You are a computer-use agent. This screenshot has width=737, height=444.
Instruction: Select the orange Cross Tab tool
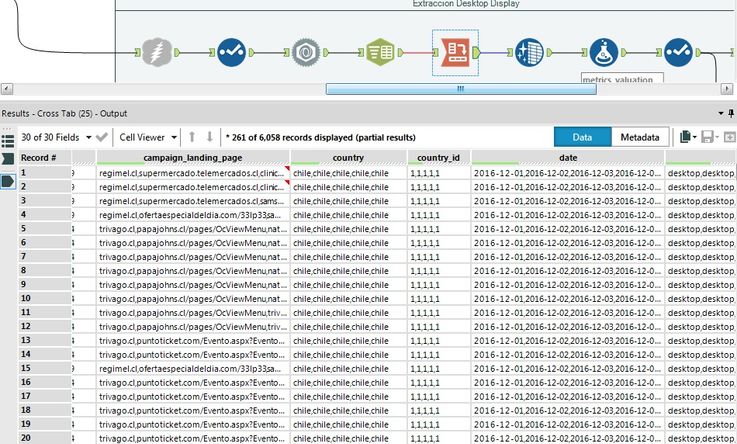(455, 52)
